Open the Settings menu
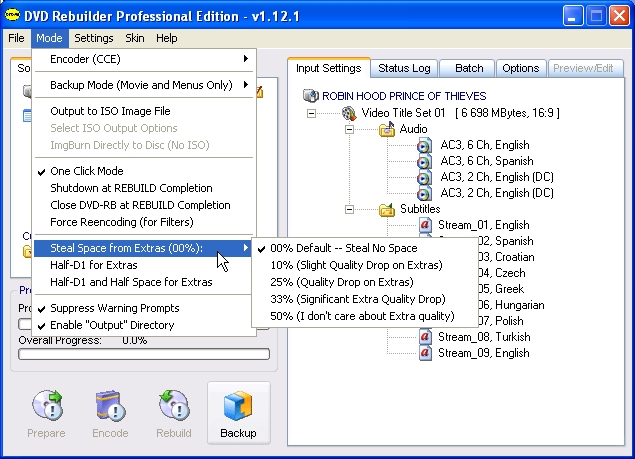 tap(94, 38)
